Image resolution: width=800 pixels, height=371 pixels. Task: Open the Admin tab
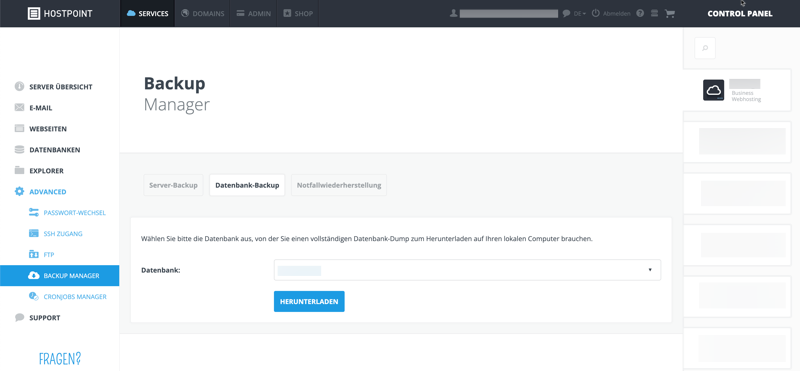pyautogui.click(x=254, y=14)
